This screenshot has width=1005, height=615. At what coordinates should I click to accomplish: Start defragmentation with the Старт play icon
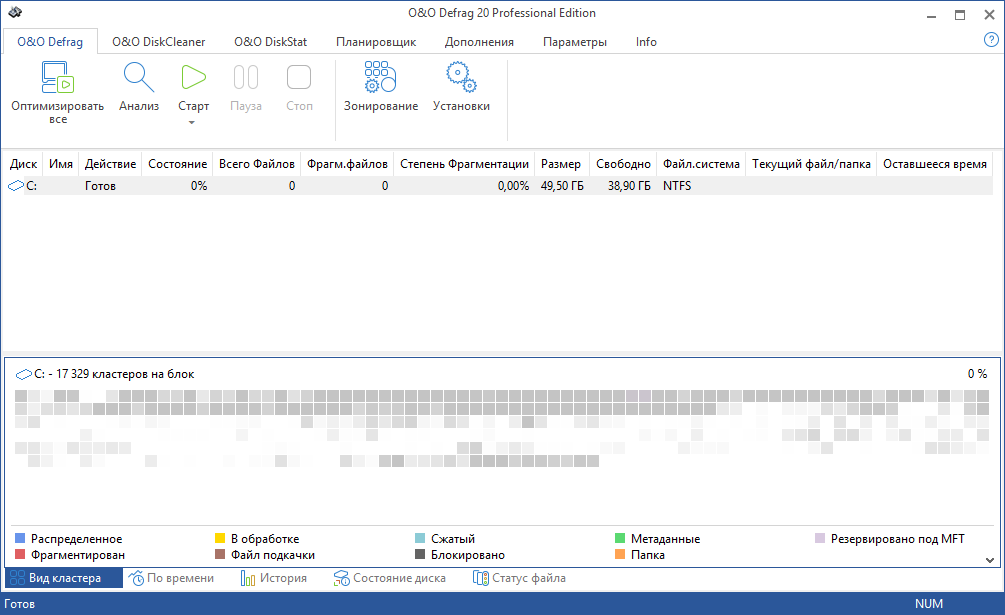pos(193,77)
